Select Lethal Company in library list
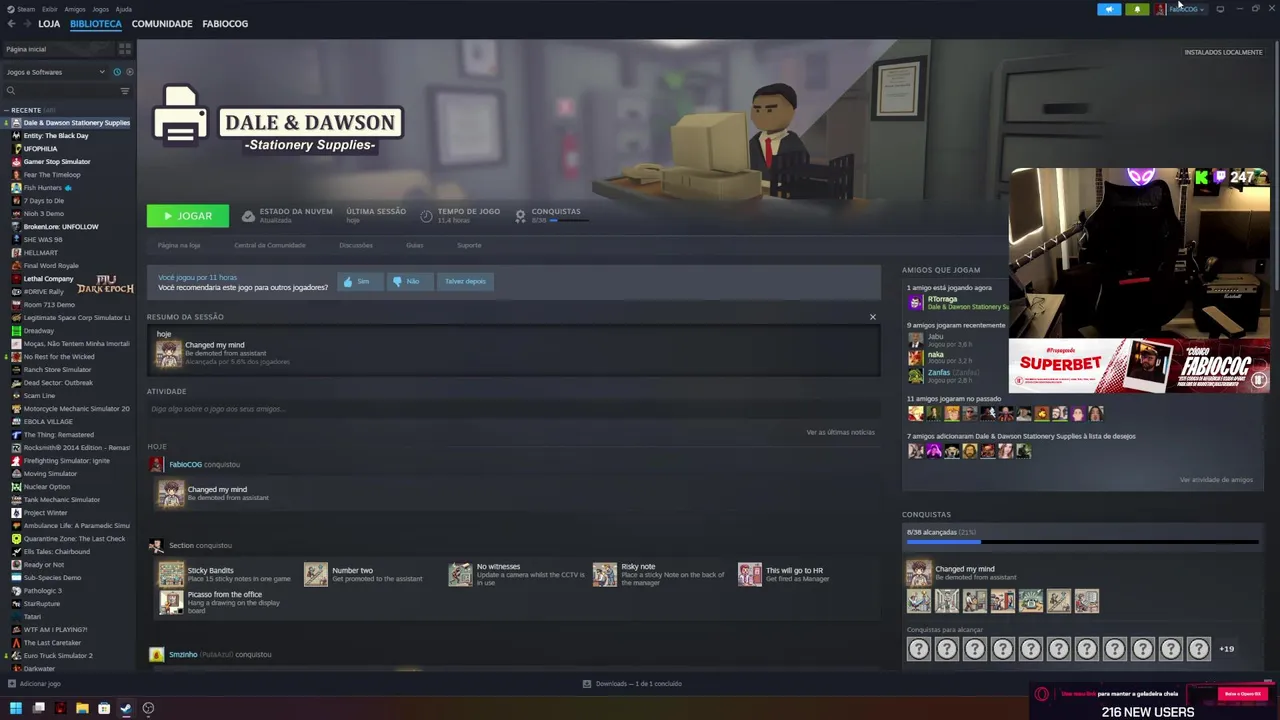This screenshot has width=1280, height=720. point(48,279)
